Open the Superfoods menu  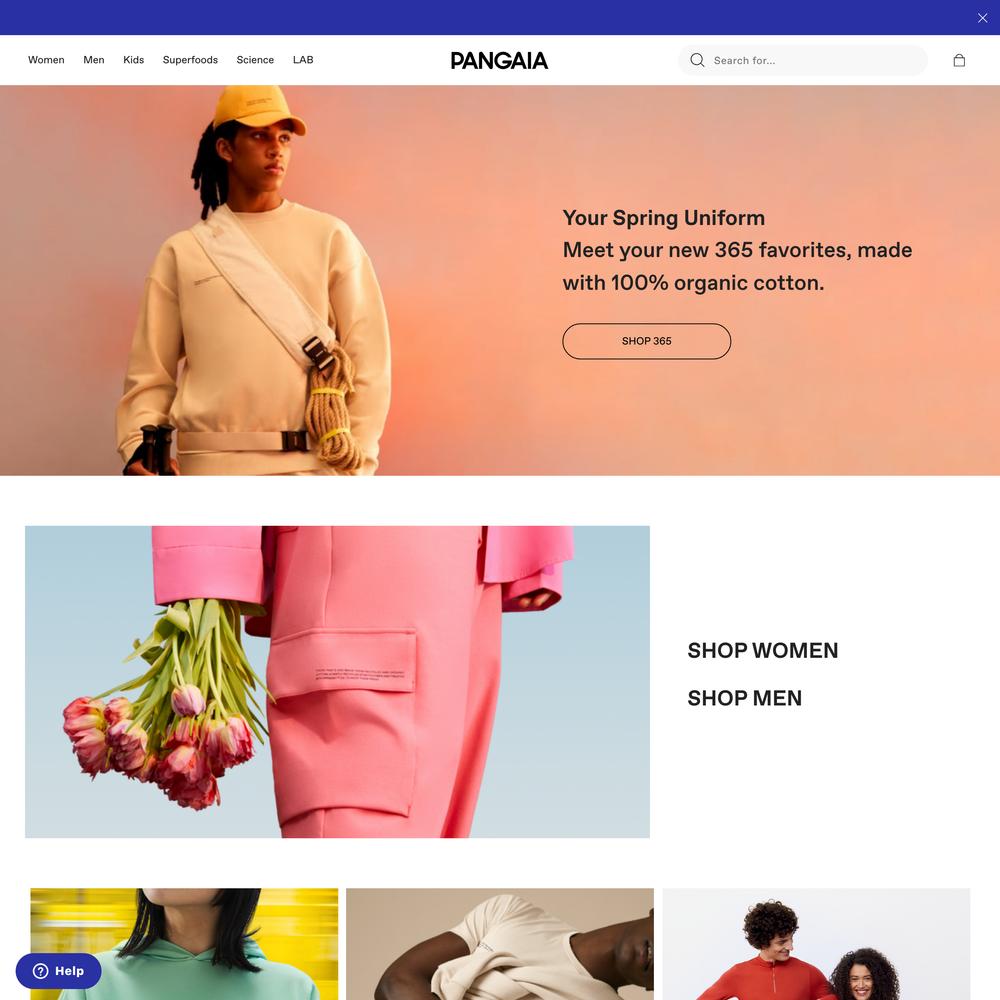[190, 60]
